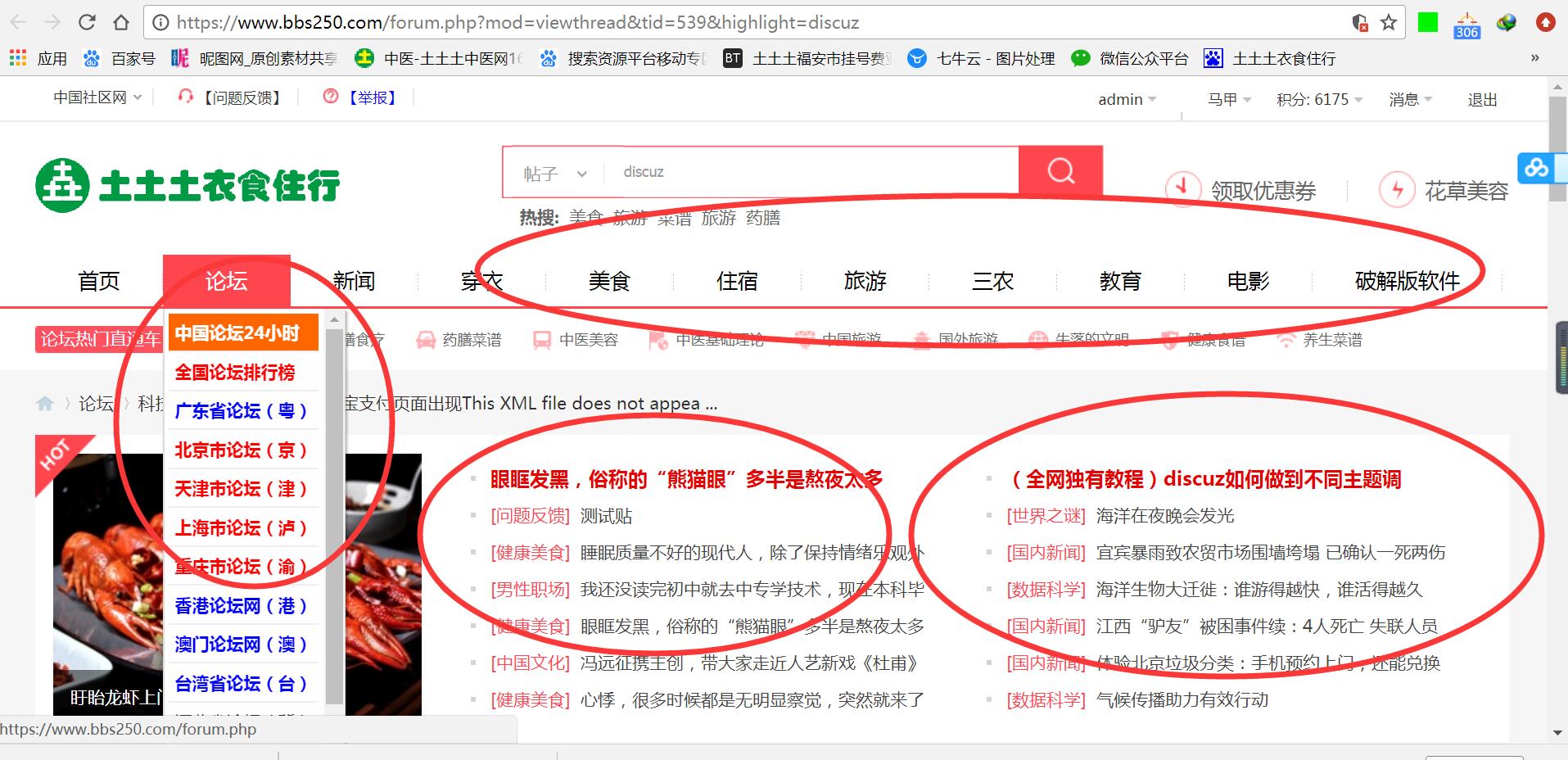Screen dimensions: 1568x760
Task: Expand the 马甲 dropdown
Action: coord(1229,99)
